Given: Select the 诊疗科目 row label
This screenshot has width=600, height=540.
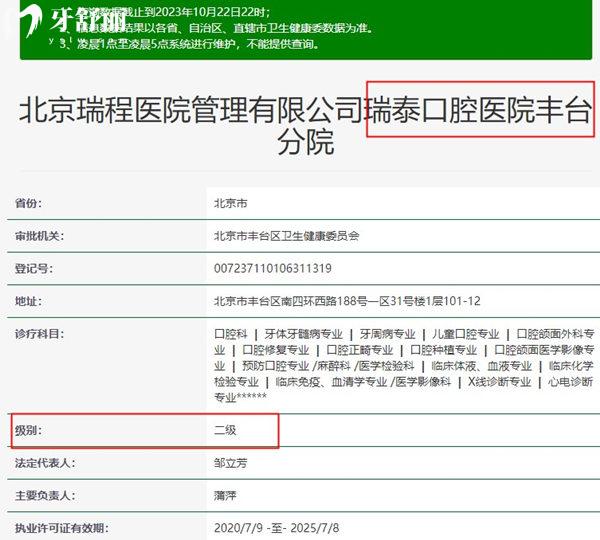Looking at the screenshot, I should pos(39,334).
